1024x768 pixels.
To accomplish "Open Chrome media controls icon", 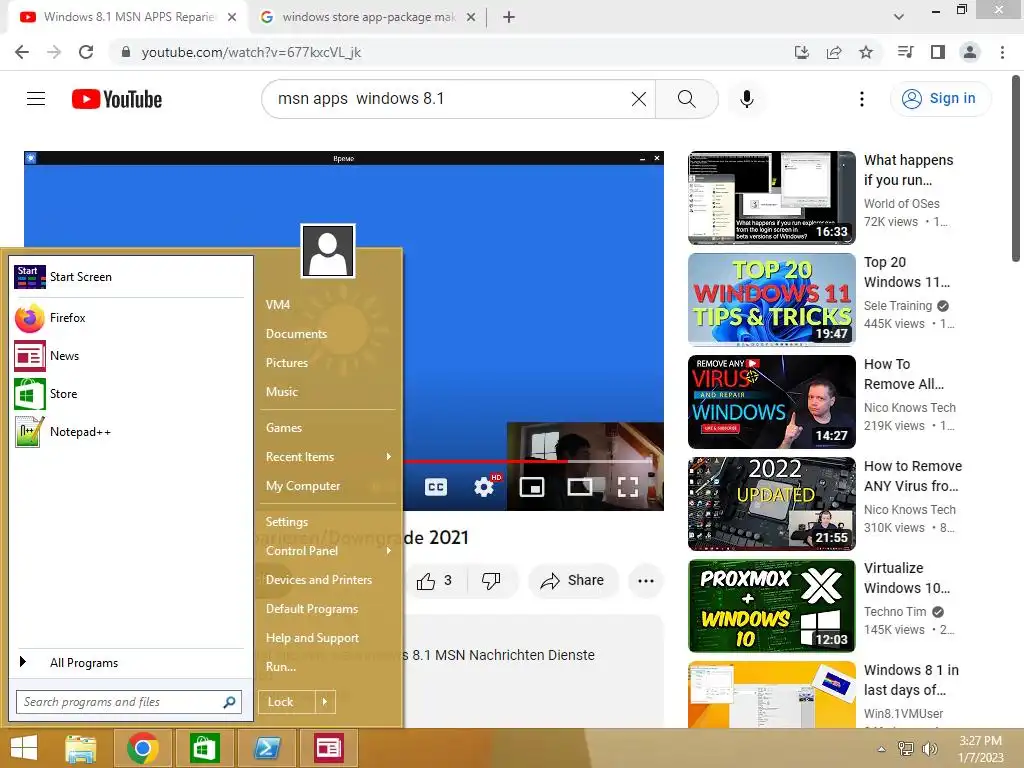I will [x=905, y=52].
